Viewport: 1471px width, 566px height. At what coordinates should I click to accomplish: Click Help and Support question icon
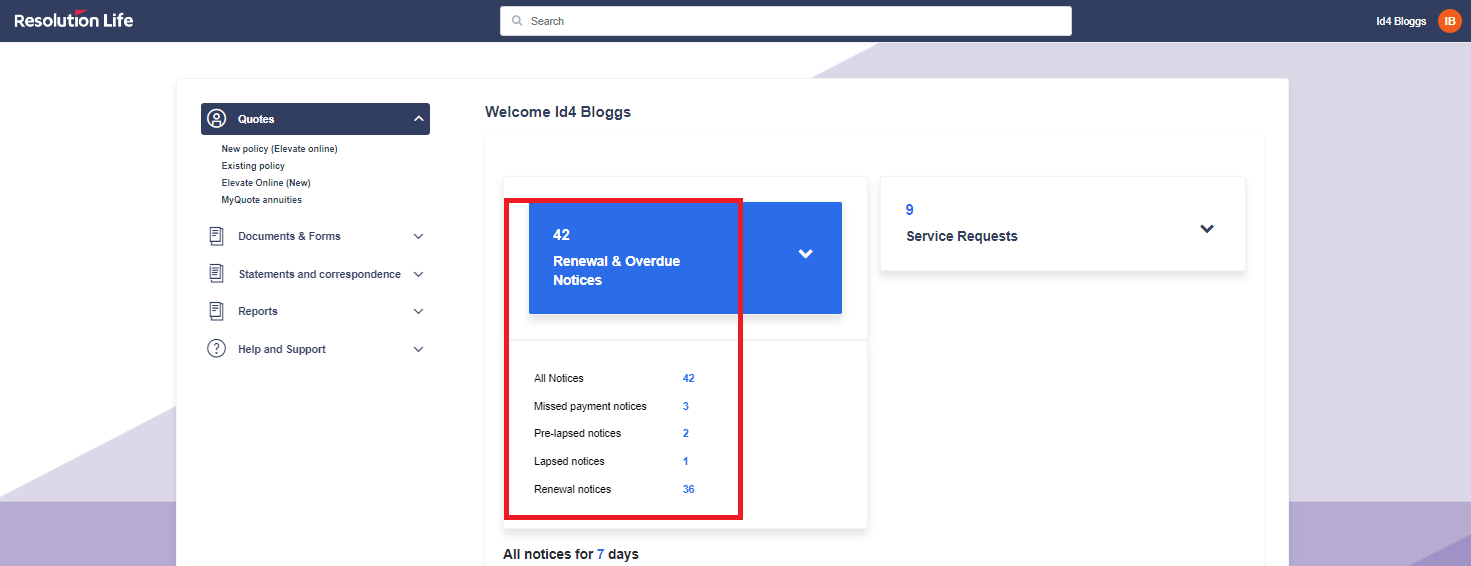tap(216, 349)
